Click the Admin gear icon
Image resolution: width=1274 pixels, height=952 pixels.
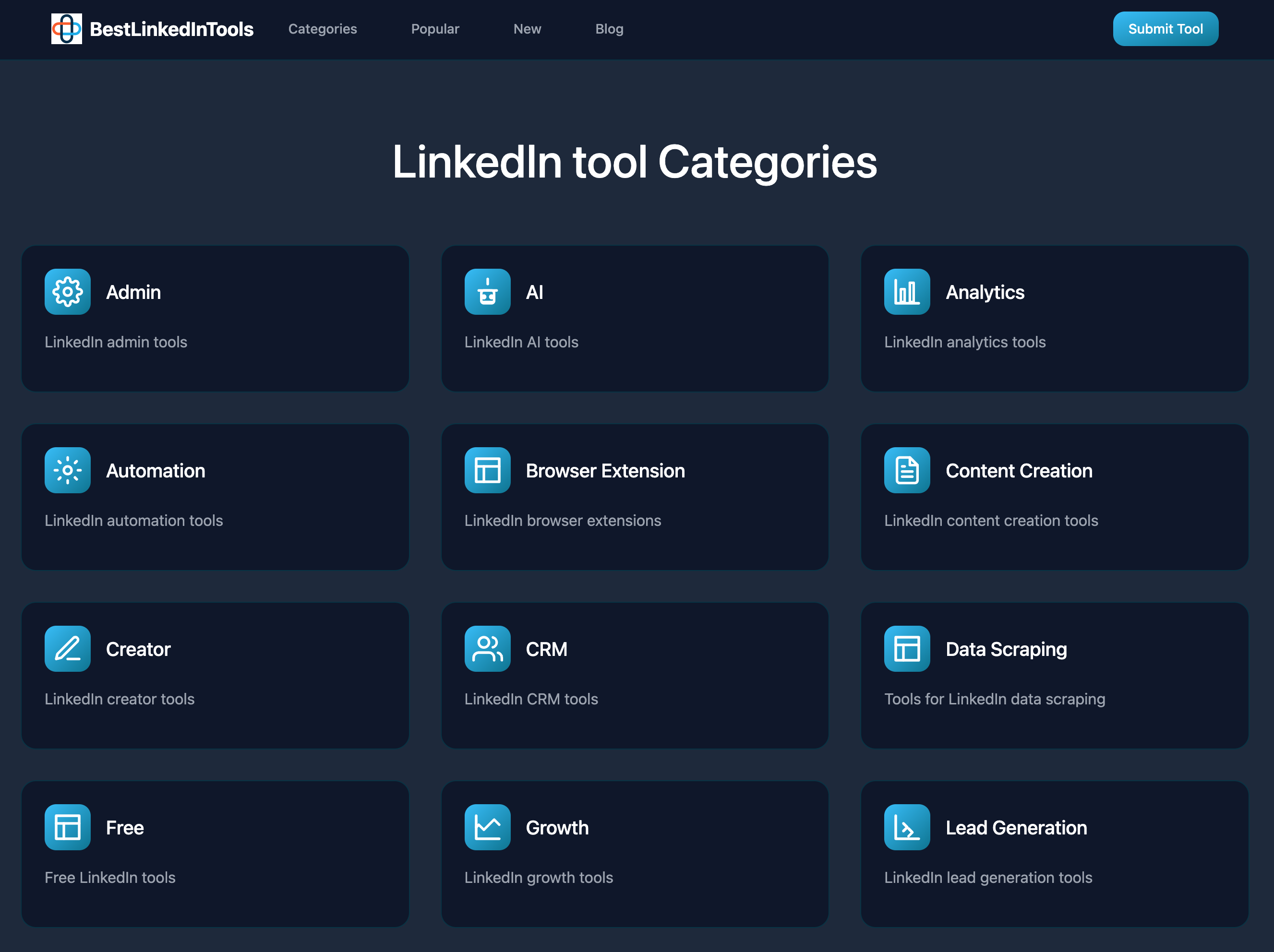67,292
